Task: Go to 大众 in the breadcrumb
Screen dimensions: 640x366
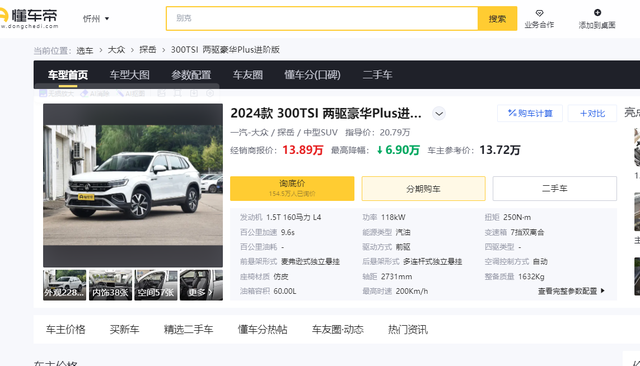Action: pos(116,50)
